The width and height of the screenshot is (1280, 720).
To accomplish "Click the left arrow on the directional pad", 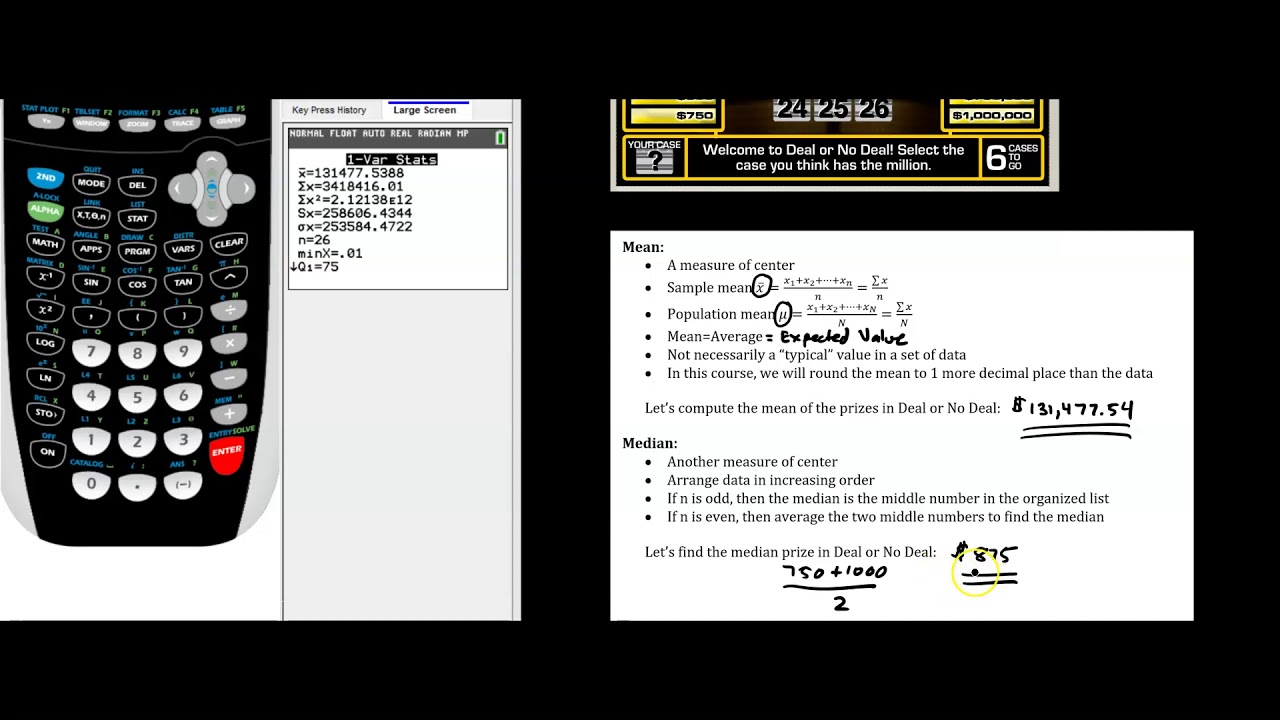I will click(x=181, y=188).
